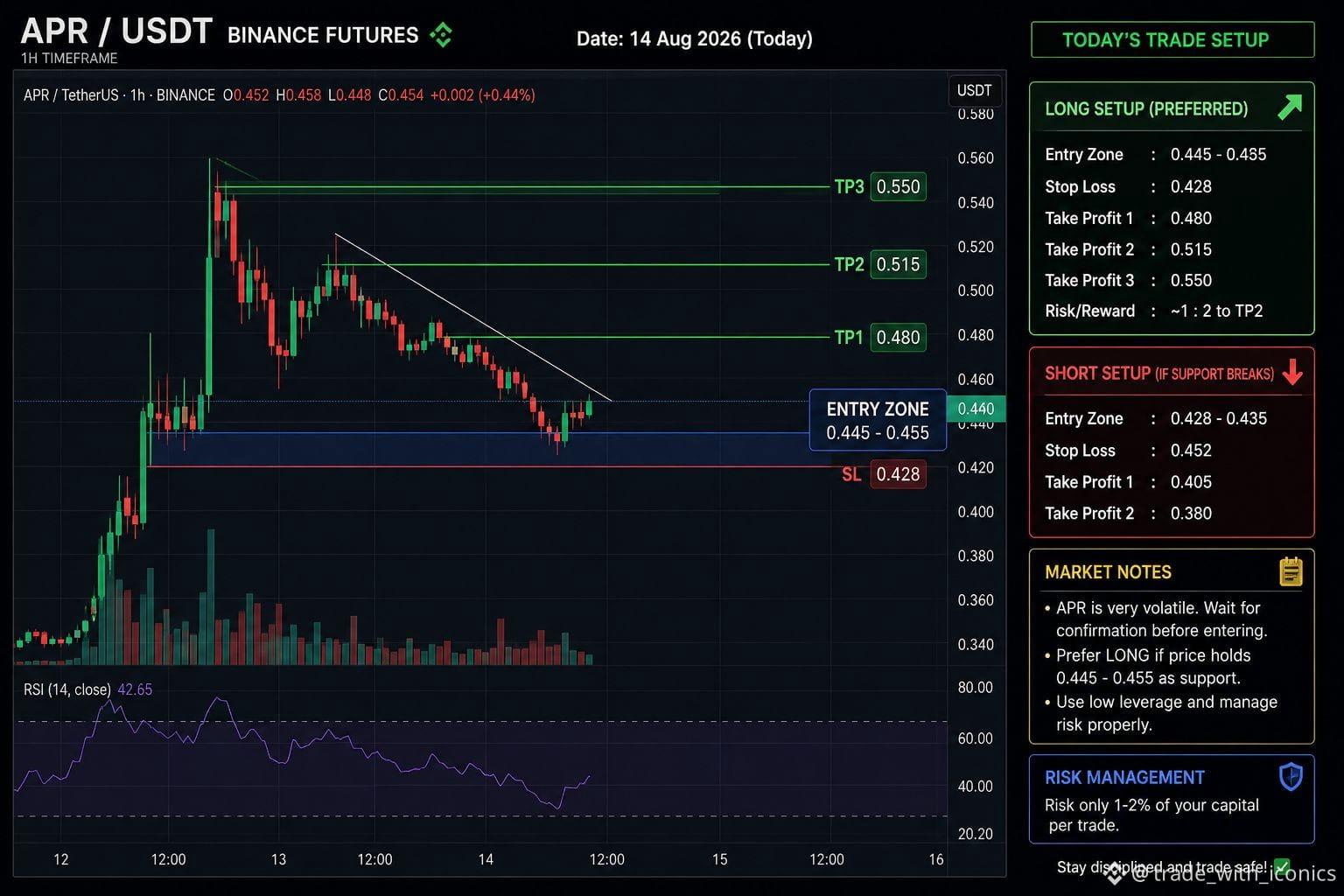
Task: Click Short Setup entry zone value 0.428 - 0.435
Action: coord(1218,418)
